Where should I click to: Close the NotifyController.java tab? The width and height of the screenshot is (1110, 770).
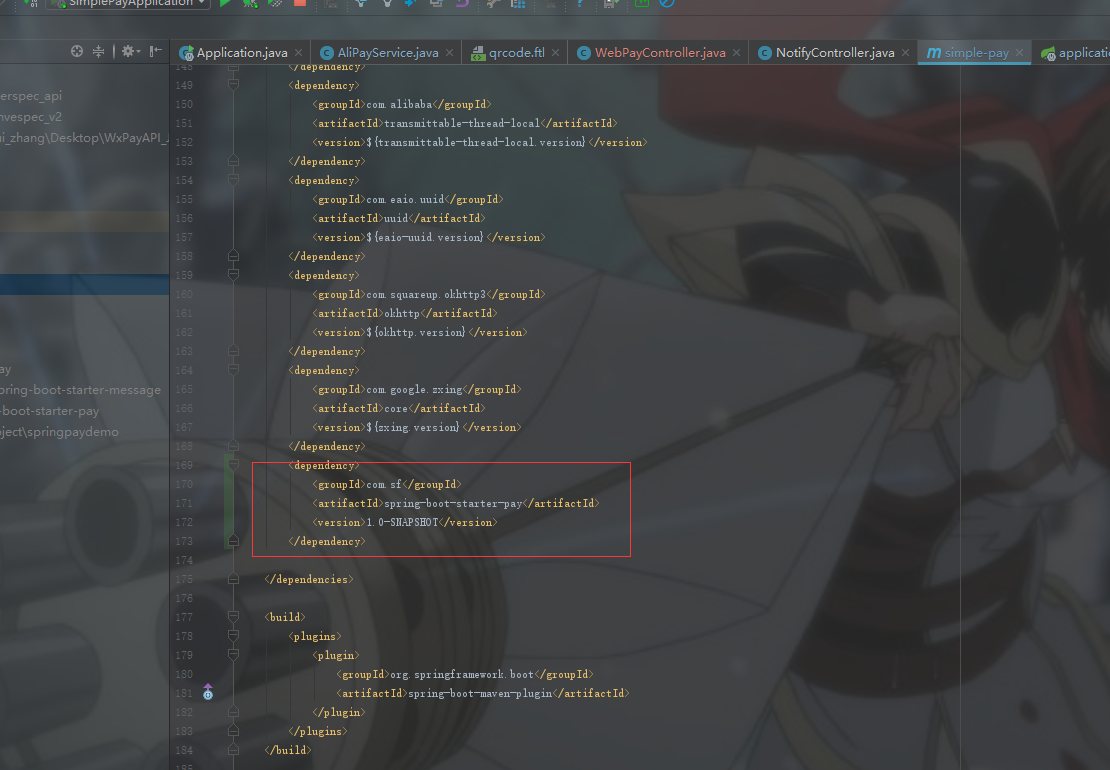coord(905,52)
